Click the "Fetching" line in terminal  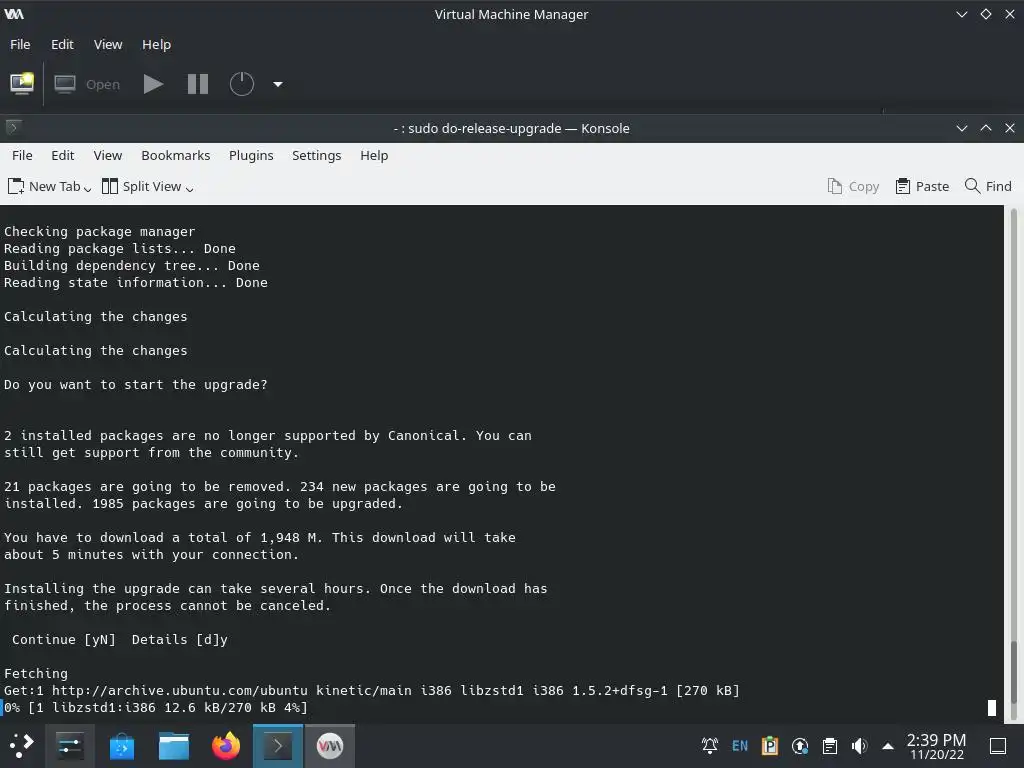pos(36,673)
